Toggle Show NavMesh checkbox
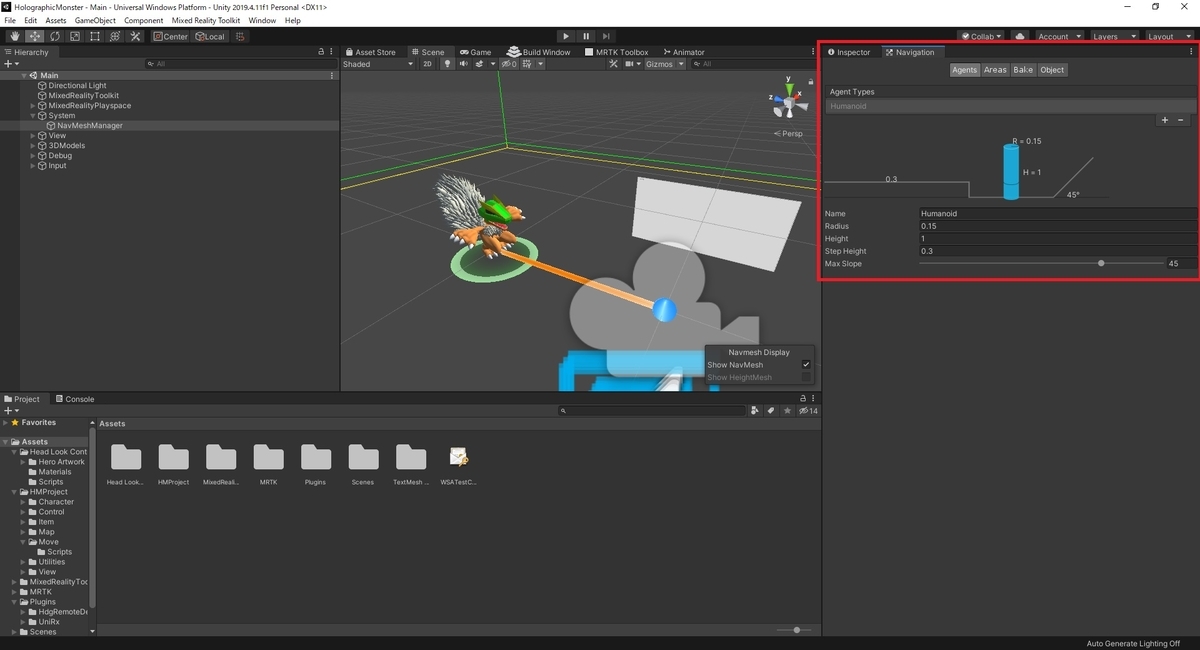1200x650 pixels. coord(806,365)
